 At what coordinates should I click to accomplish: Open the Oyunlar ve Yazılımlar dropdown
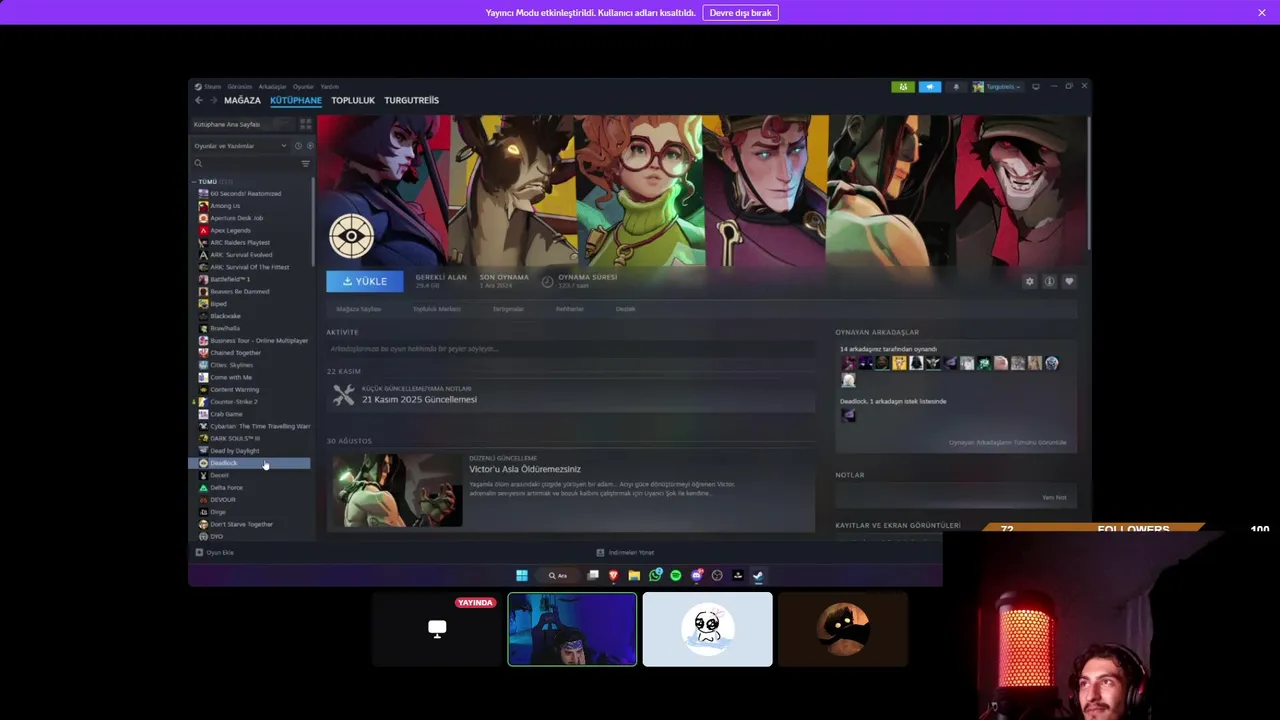[240, 146]
